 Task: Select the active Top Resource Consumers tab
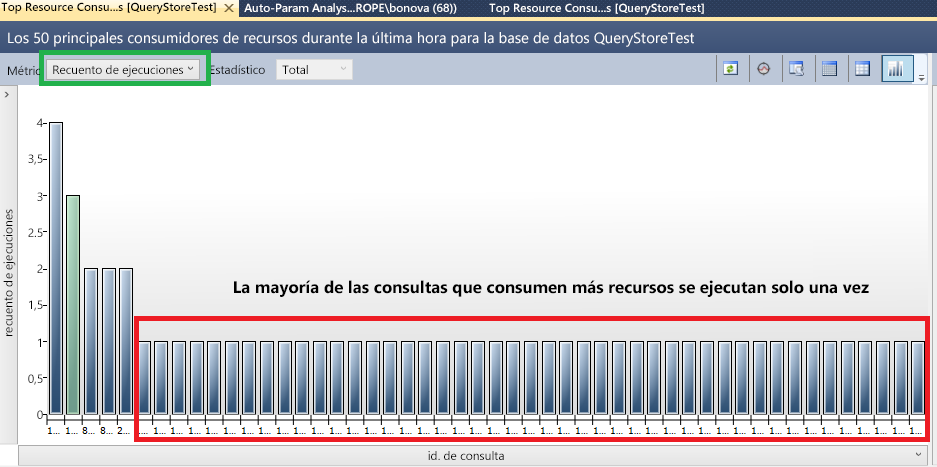109,8
